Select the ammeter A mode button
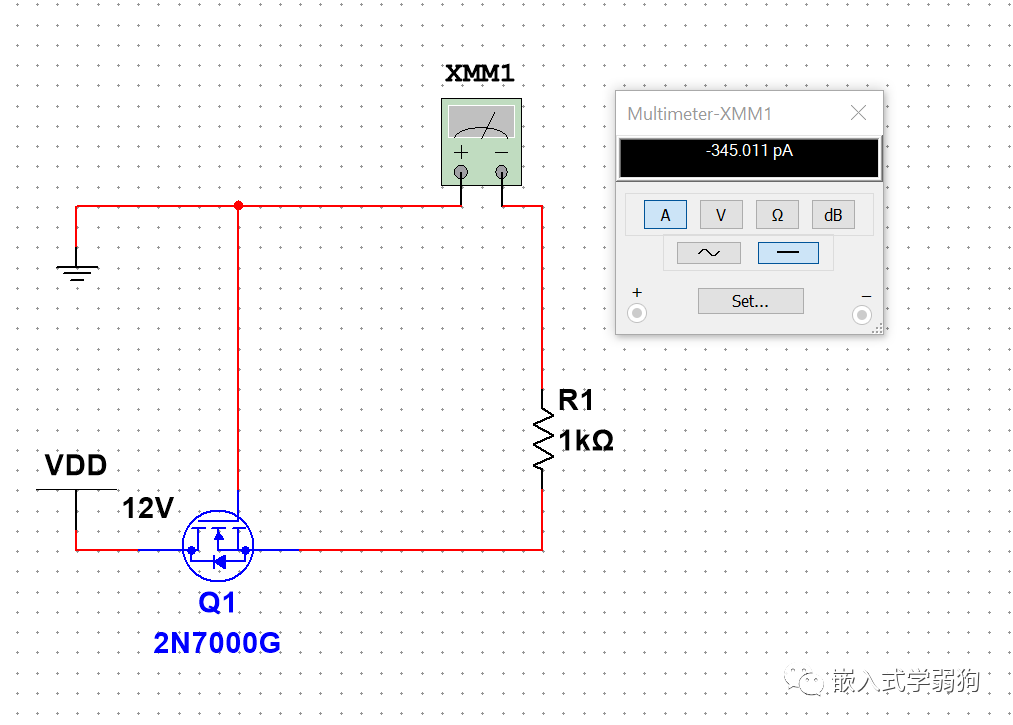 pyautogui.click(x=665, y=215)
